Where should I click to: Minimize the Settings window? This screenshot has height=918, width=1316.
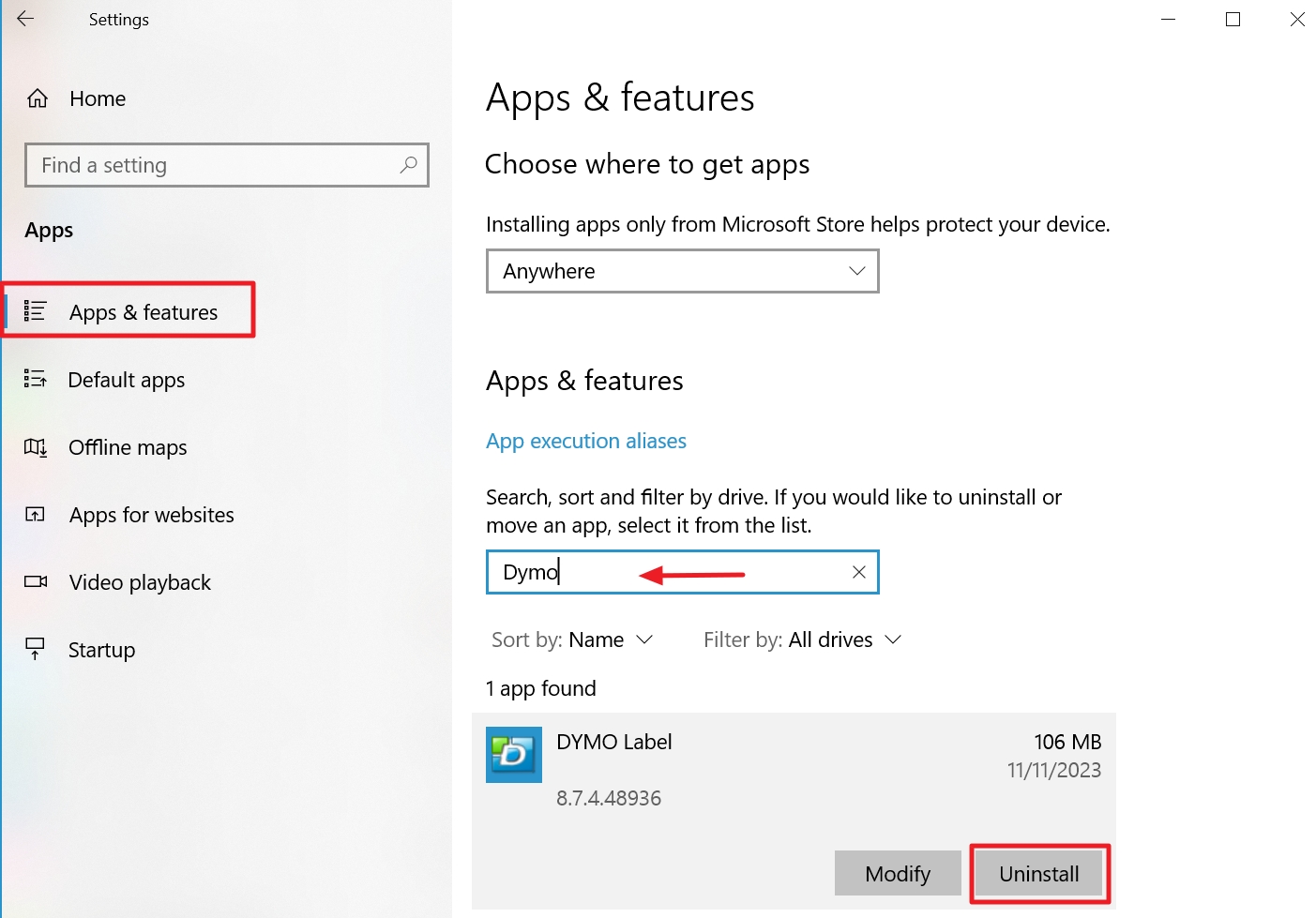[x=1168, y=19]
